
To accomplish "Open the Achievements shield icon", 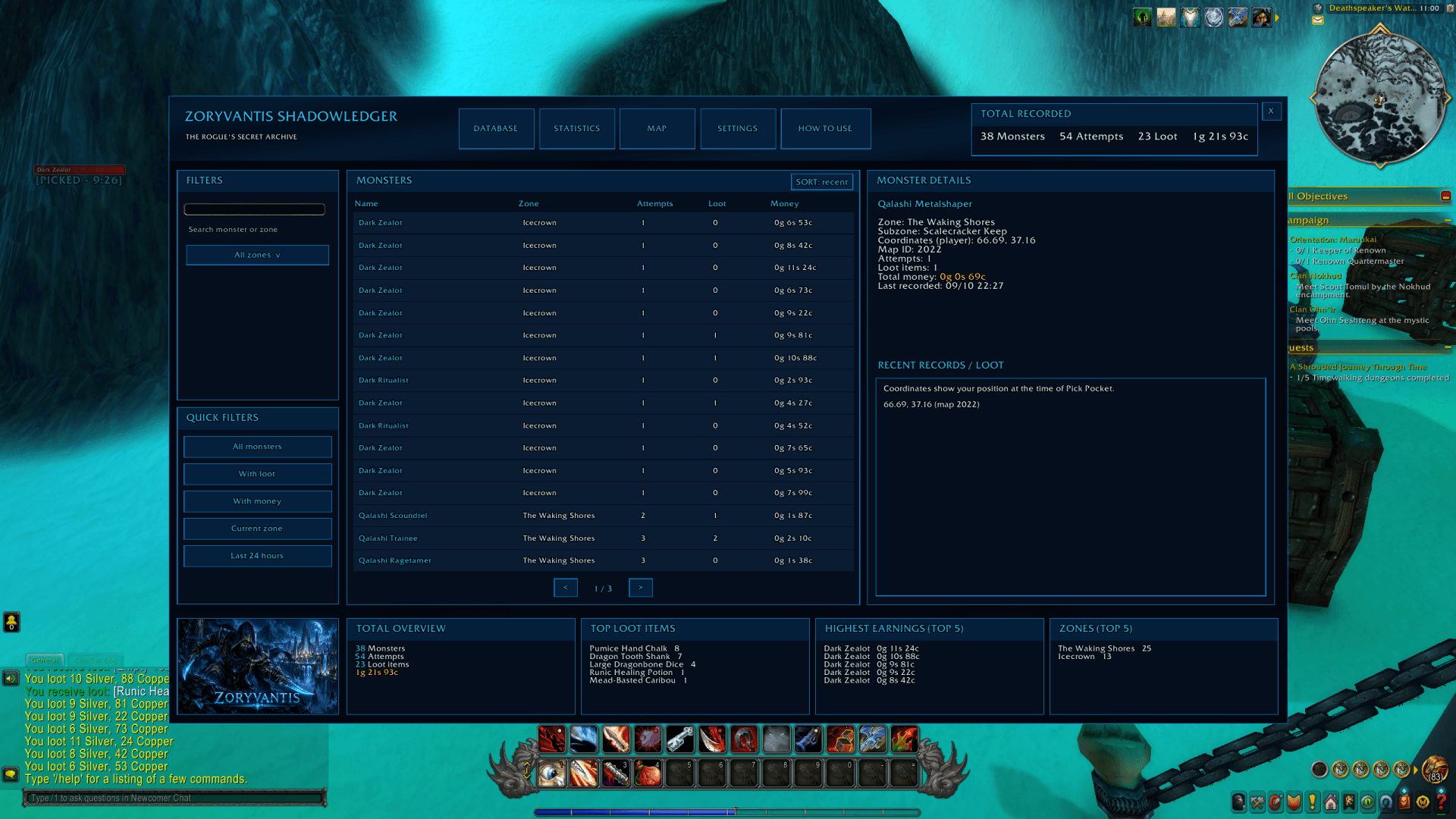I will click(x=1294, y=802).
